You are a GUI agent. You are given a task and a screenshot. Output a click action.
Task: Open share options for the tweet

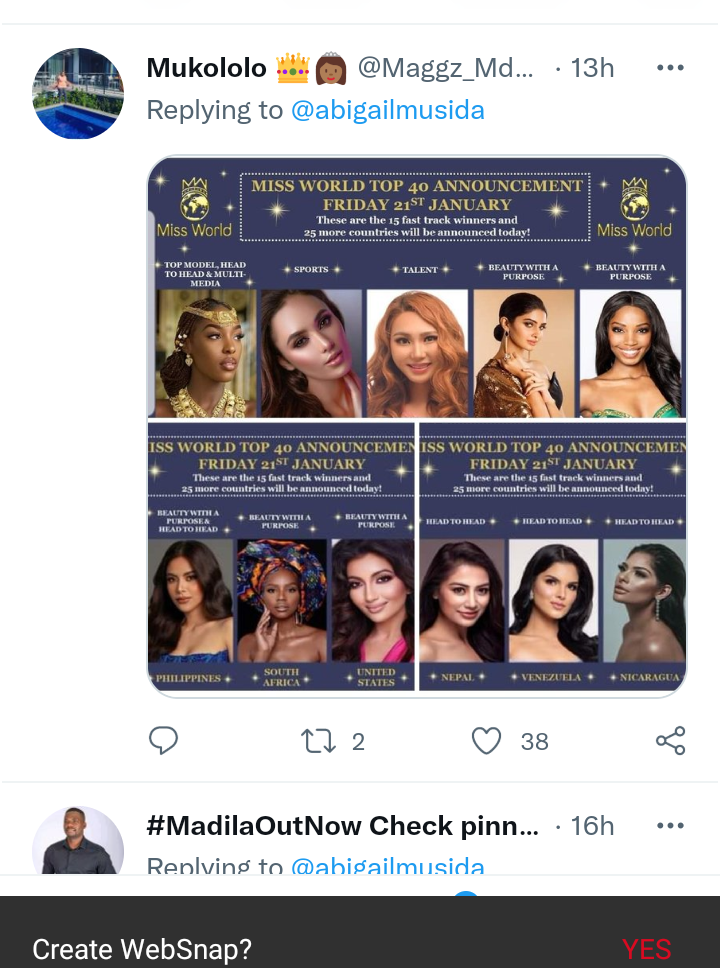click(671, 741)
